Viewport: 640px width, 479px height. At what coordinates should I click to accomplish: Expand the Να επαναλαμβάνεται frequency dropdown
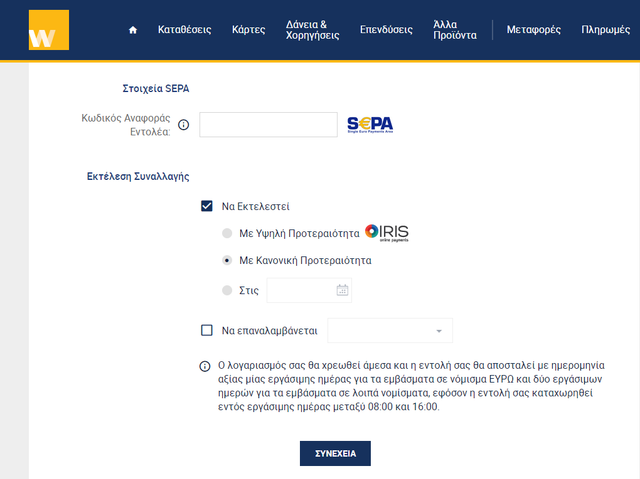coord(390,330)
